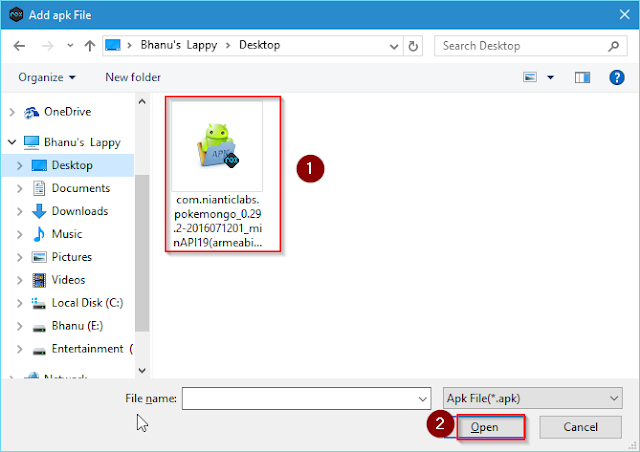Image resolution: width=640 pixels, height=452 pixels.
Task: Open the Organize menu
Action: click(x=47, y=77)
